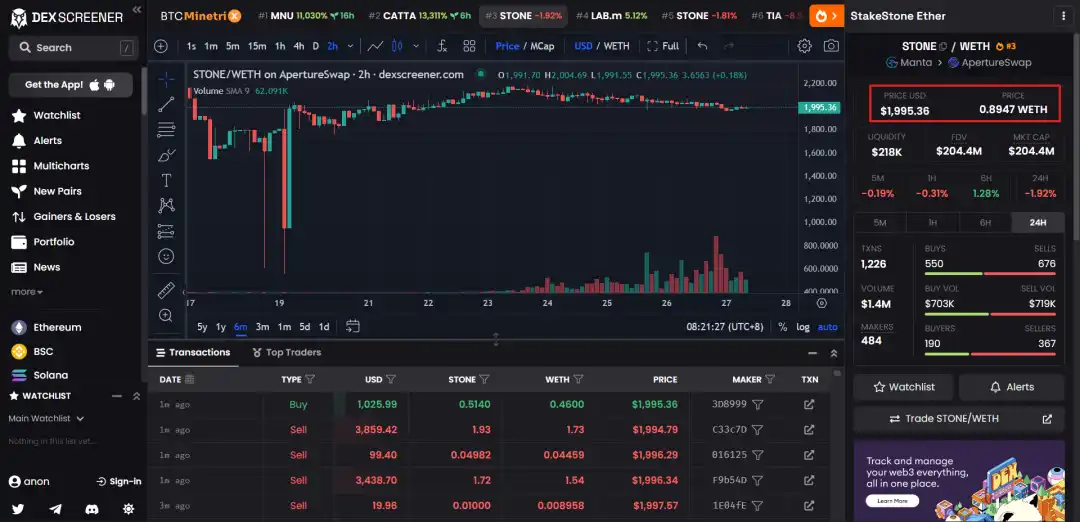Open the emoji sticker tool
The height and width of the screenshot is (522, 1080).
pos(166,257)
